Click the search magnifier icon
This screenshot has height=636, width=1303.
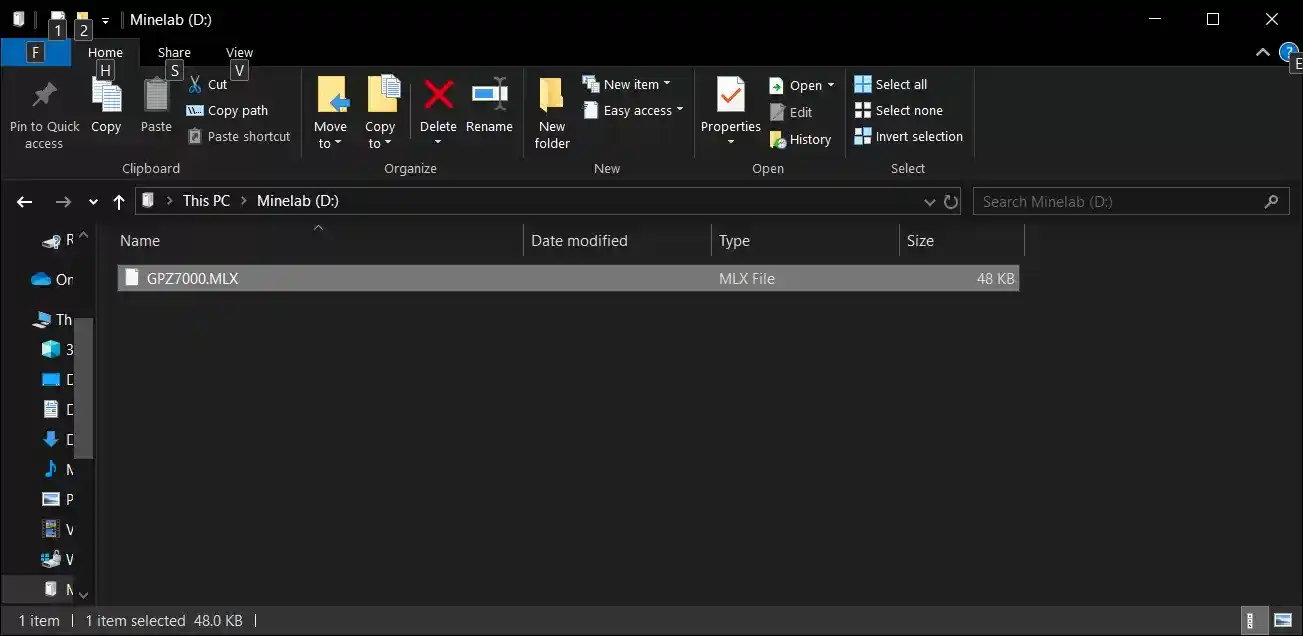(1271, 202)
